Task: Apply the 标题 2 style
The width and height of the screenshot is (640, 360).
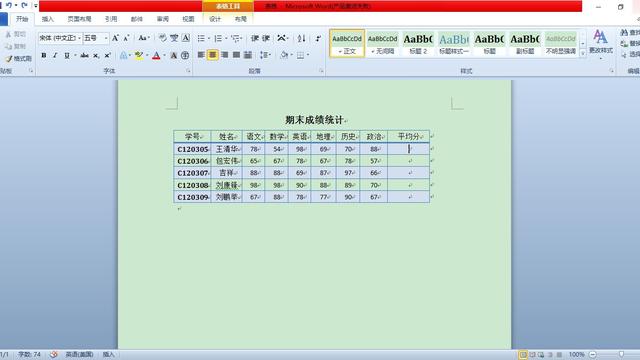Action: coord(418,44)
